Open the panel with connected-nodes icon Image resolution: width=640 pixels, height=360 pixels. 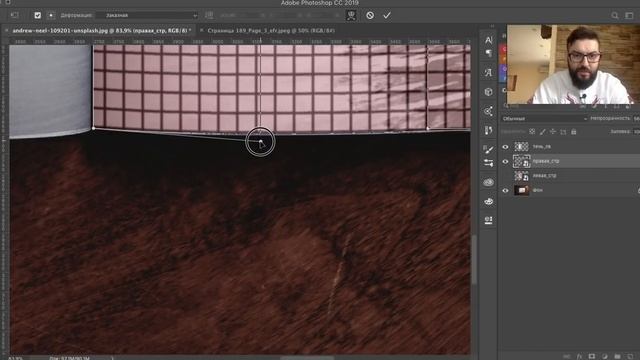(x=489, y=111)
